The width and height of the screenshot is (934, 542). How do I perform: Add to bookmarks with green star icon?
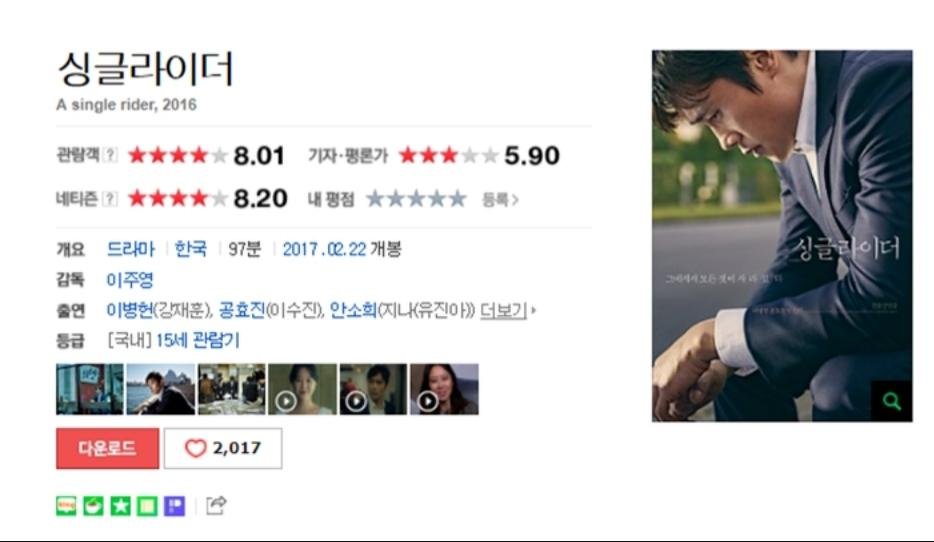click(120, 506)
